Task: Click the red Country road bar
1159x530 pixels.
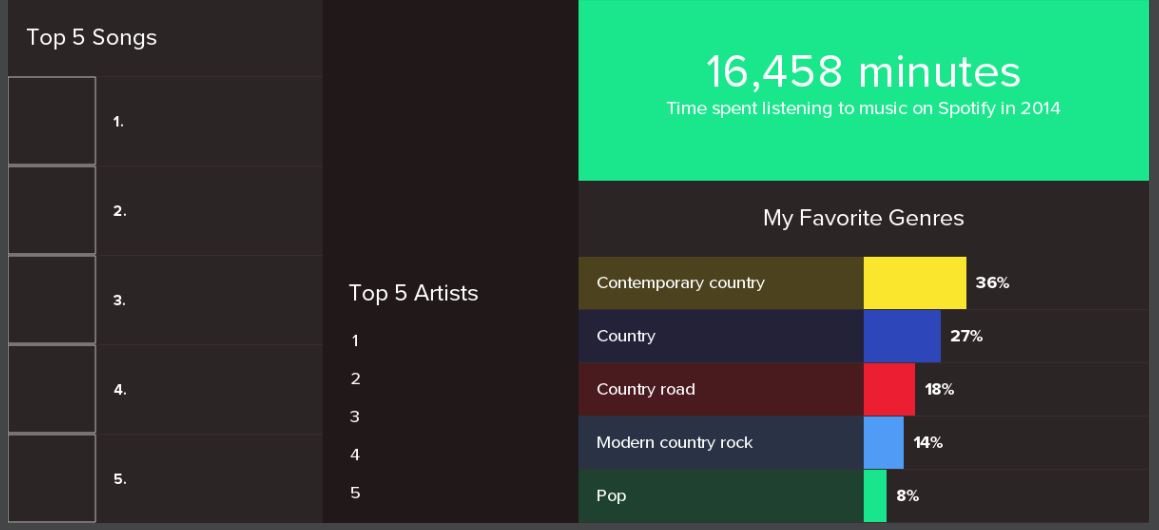Action: [888, 389]
